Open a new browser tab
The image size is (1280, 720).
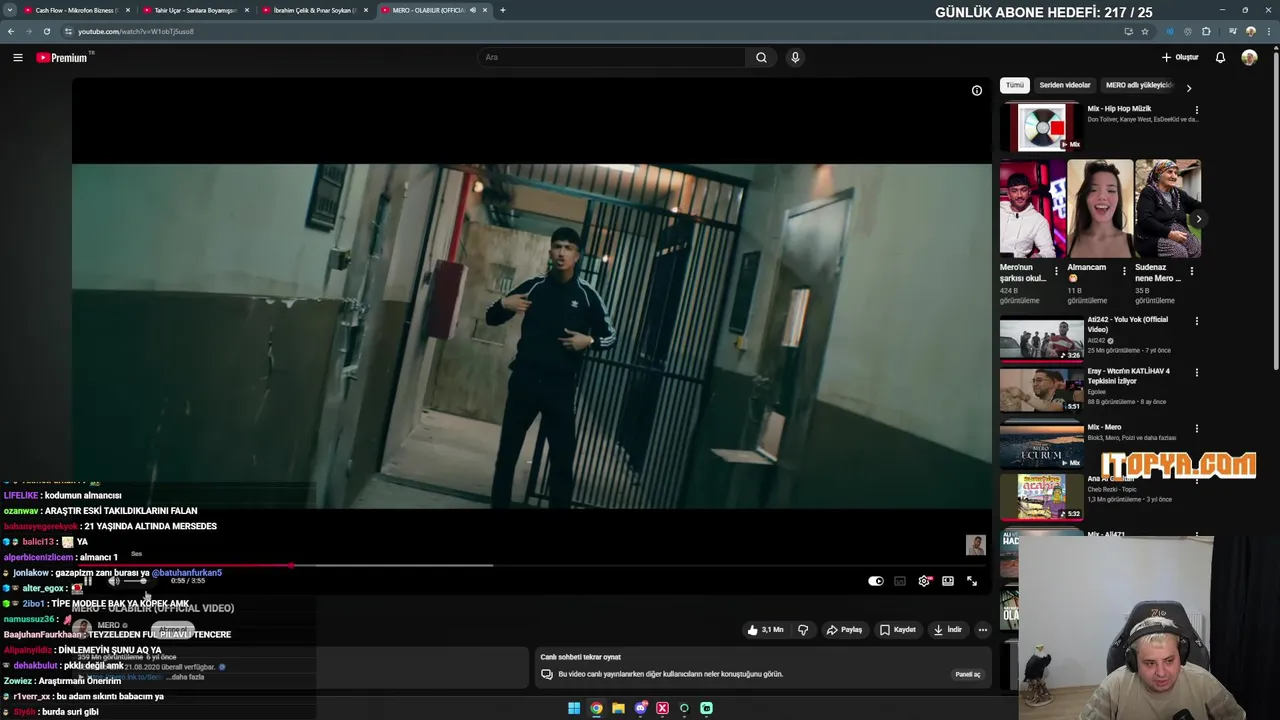click(x=502, y=10)
